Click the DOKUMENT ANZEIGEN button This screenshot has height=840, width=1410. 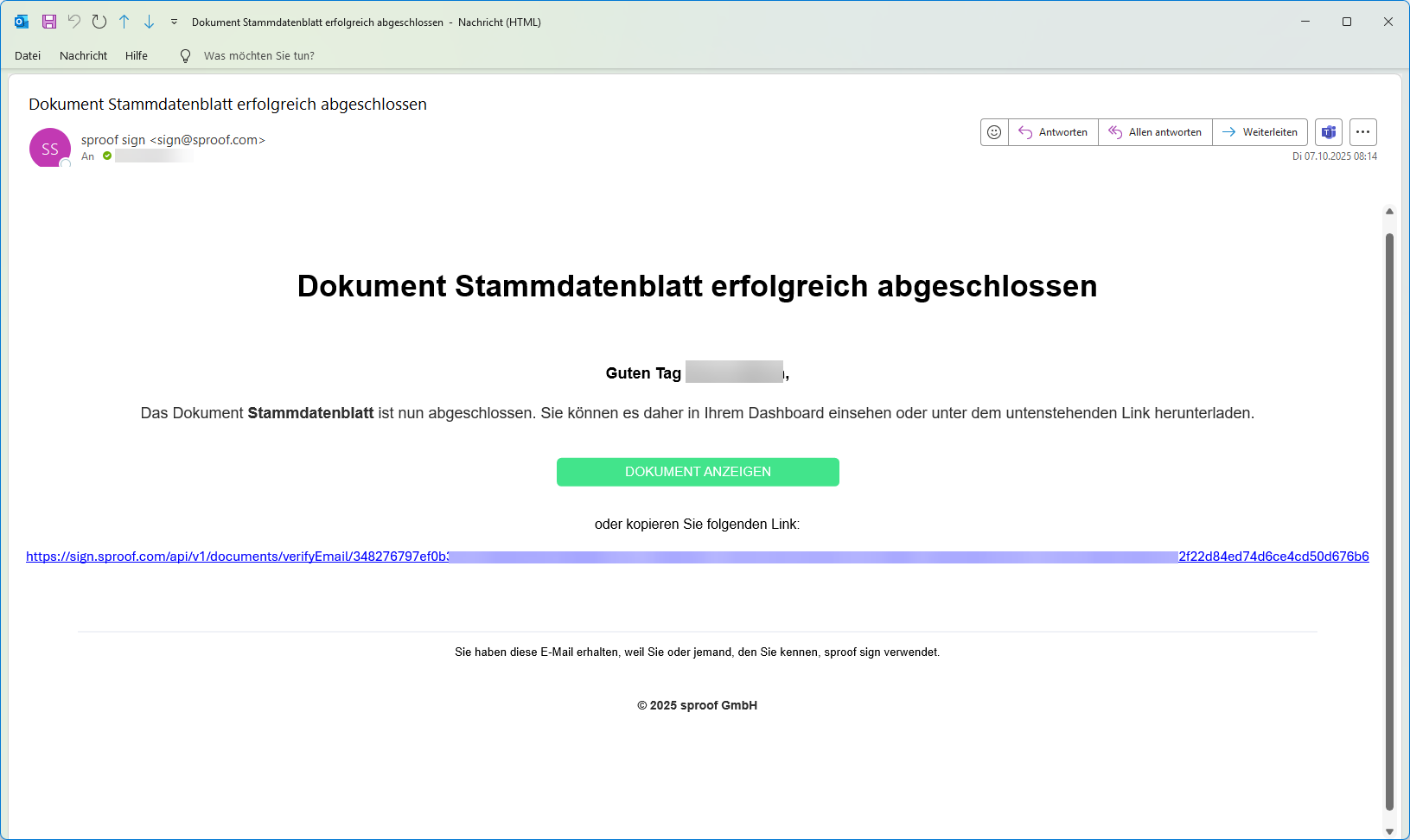coord(698,472)
